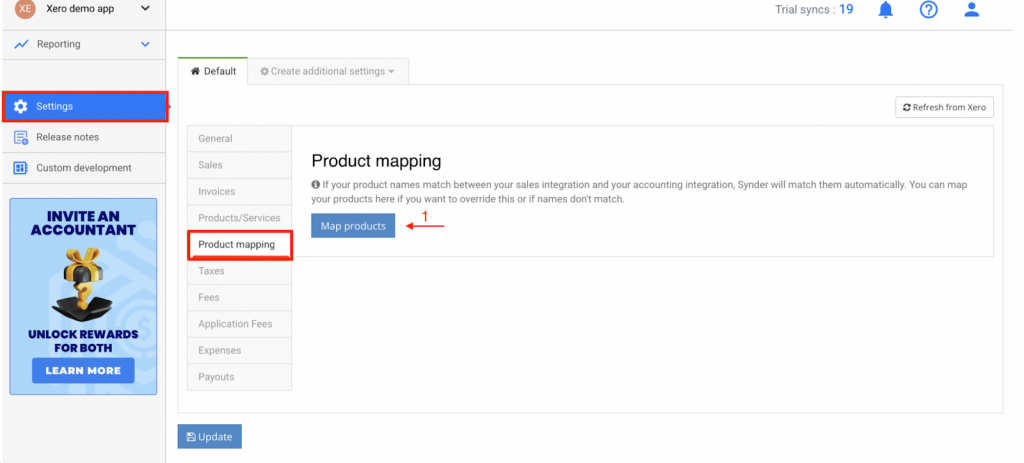Image resolution: width=1024 pixels, height=463 pixels.
Task: Click the Reporting chart icon
Action: [x=21, y=44]
